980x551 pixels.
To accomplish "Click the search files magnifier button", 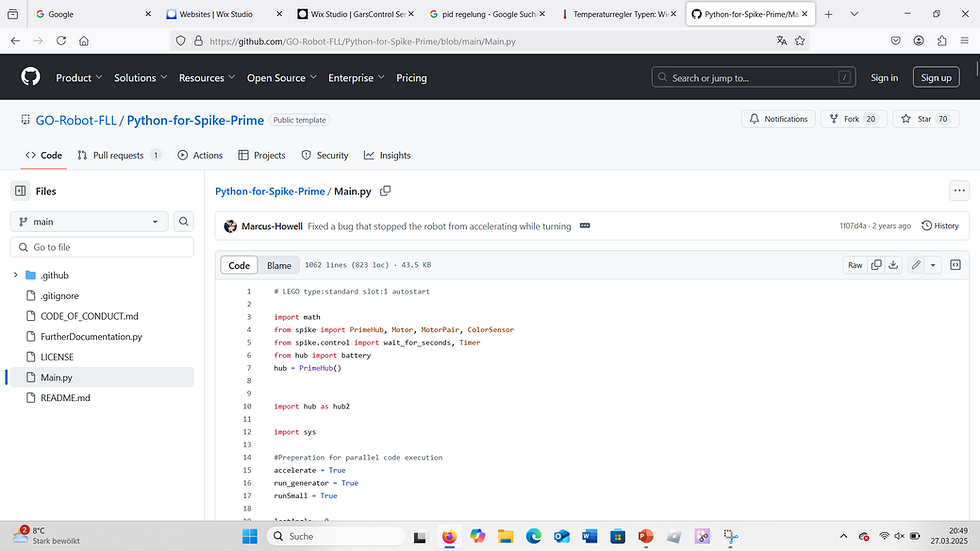I will point(184,221).
